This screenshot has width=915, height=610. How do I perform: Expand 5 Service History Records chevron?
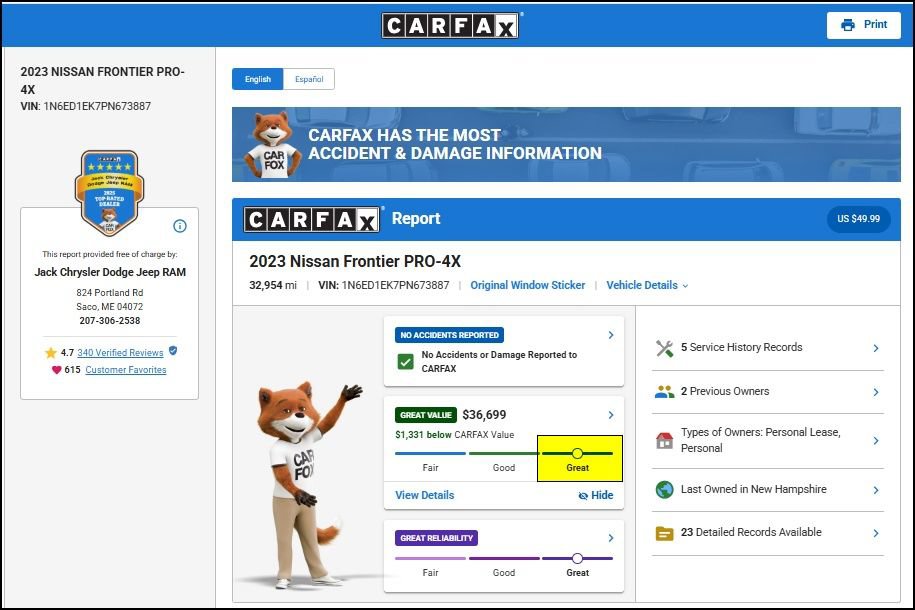click(876, 348)
